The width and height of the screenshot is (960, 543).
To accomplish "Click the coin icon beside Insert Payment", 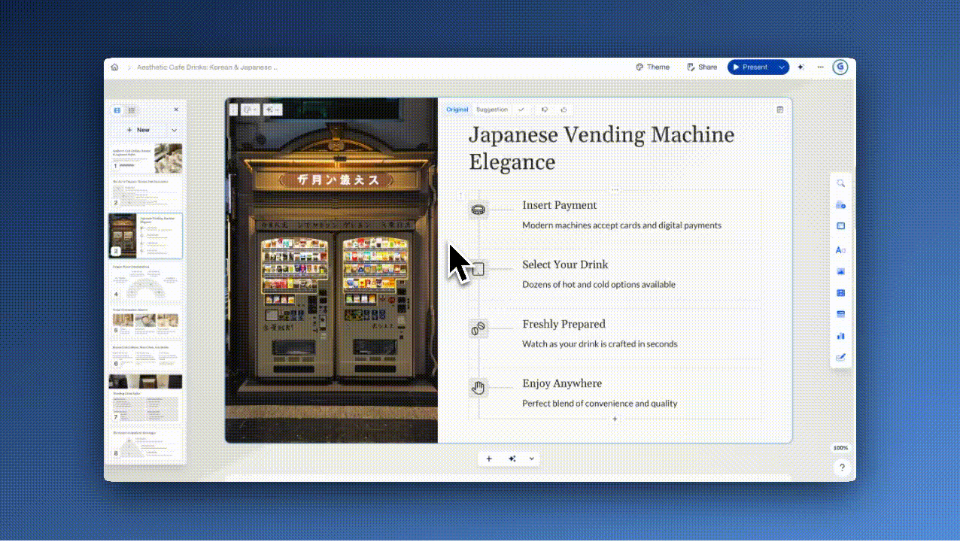I will click(x=478, y=209).
